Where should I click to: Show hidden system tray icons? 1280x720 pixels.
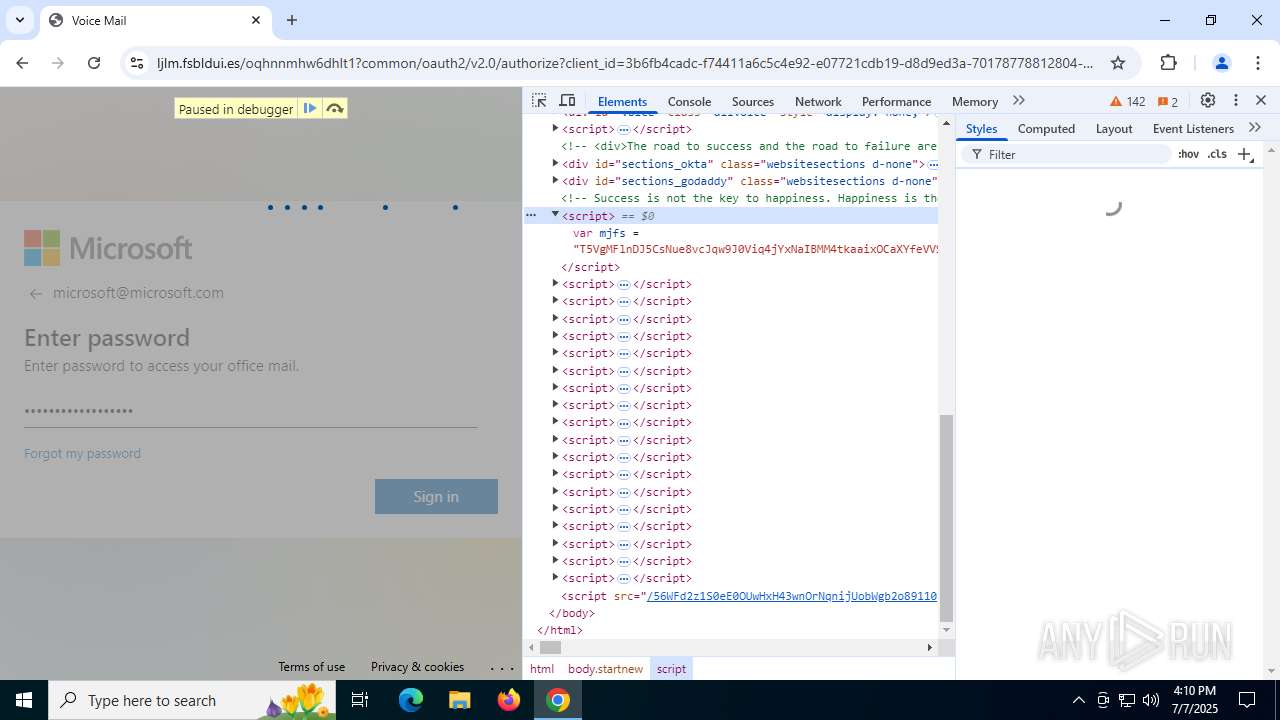click(1078, 700)
